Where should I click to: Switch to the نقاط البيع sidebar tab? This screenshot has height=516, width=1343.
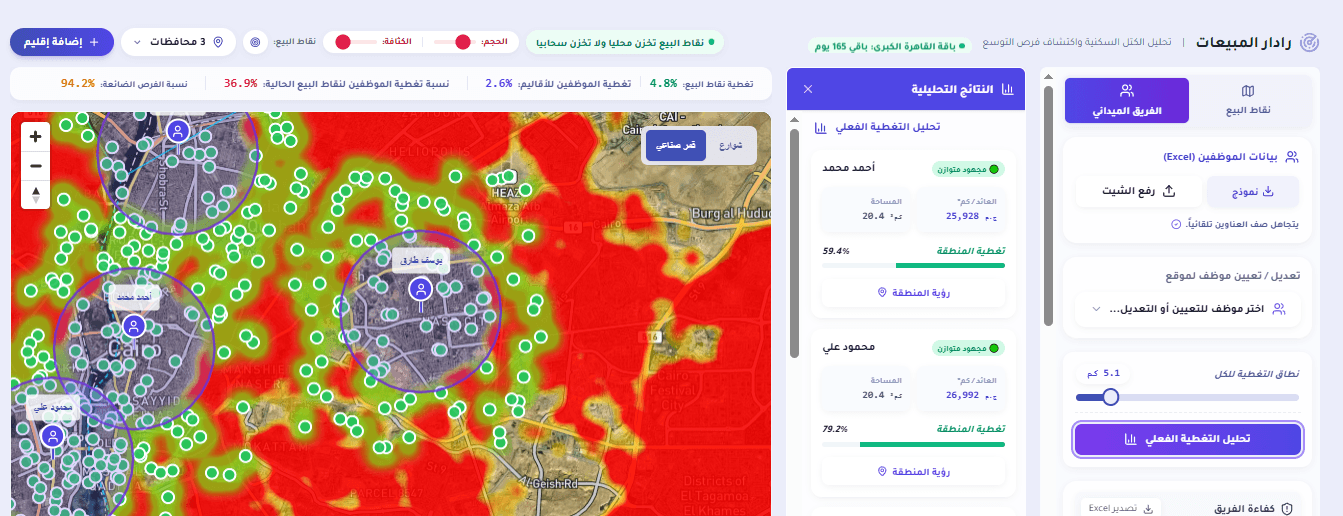1247,100
